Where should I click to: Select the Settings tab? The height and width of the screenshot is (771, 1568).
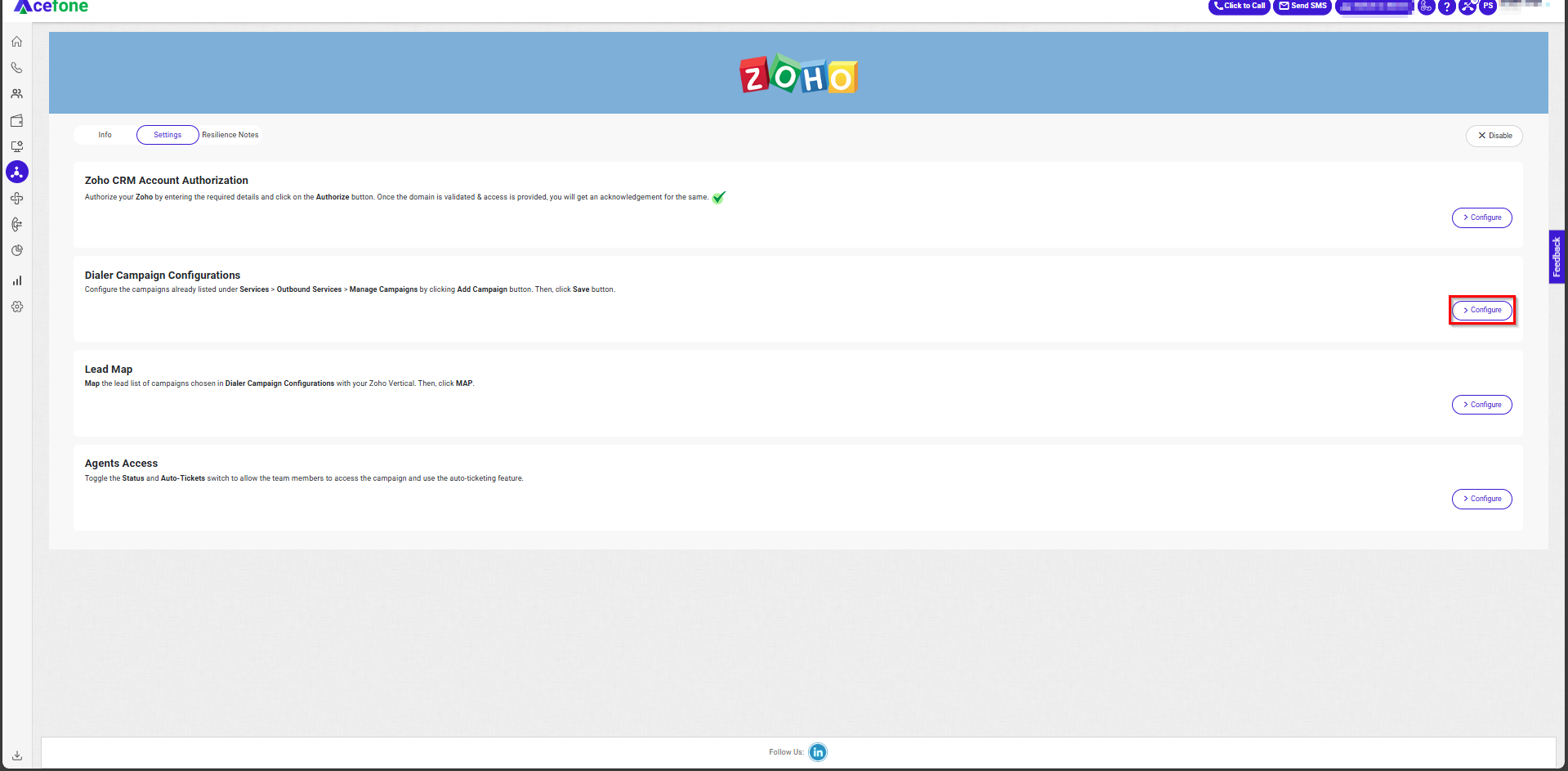point(168,135)
